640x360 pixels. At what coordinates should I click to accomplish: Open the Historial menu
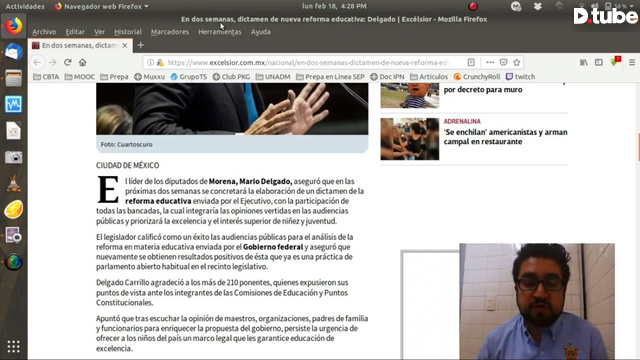pyautogui.click(x=128, y=32)
